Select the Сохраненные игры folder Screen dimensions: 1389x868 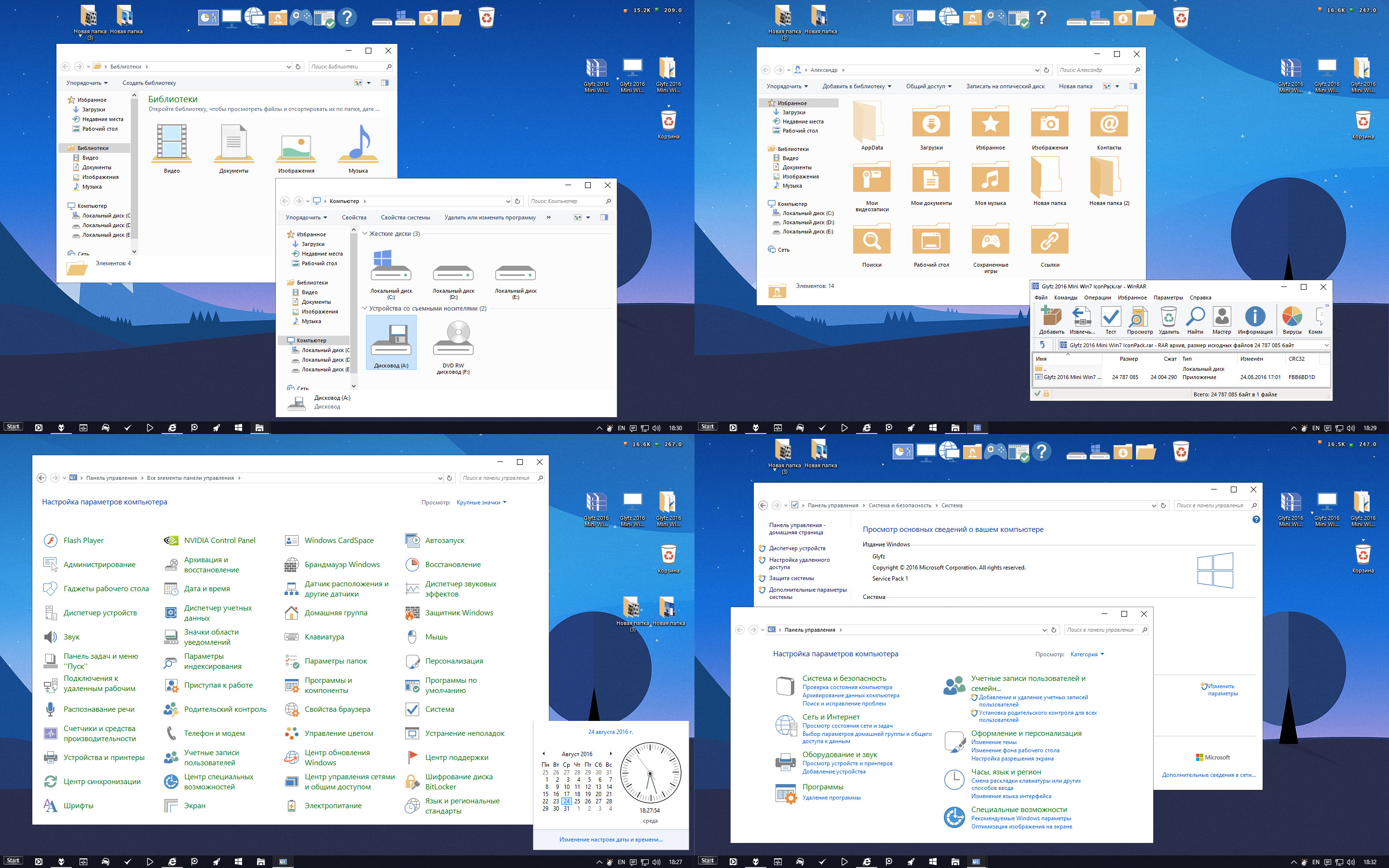(990, 247)
